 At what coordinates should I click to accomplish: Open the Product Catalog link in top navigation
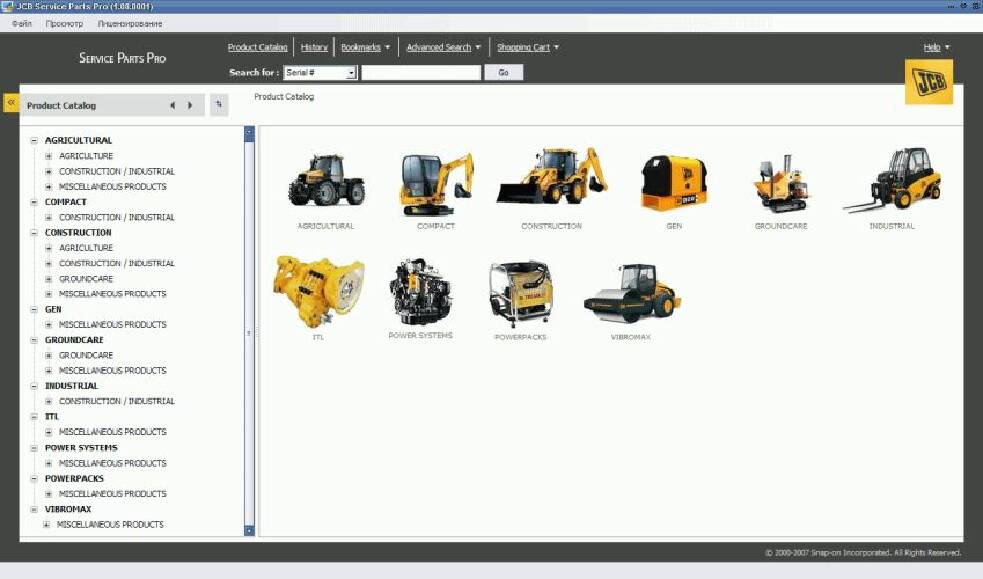pos(257,47)
